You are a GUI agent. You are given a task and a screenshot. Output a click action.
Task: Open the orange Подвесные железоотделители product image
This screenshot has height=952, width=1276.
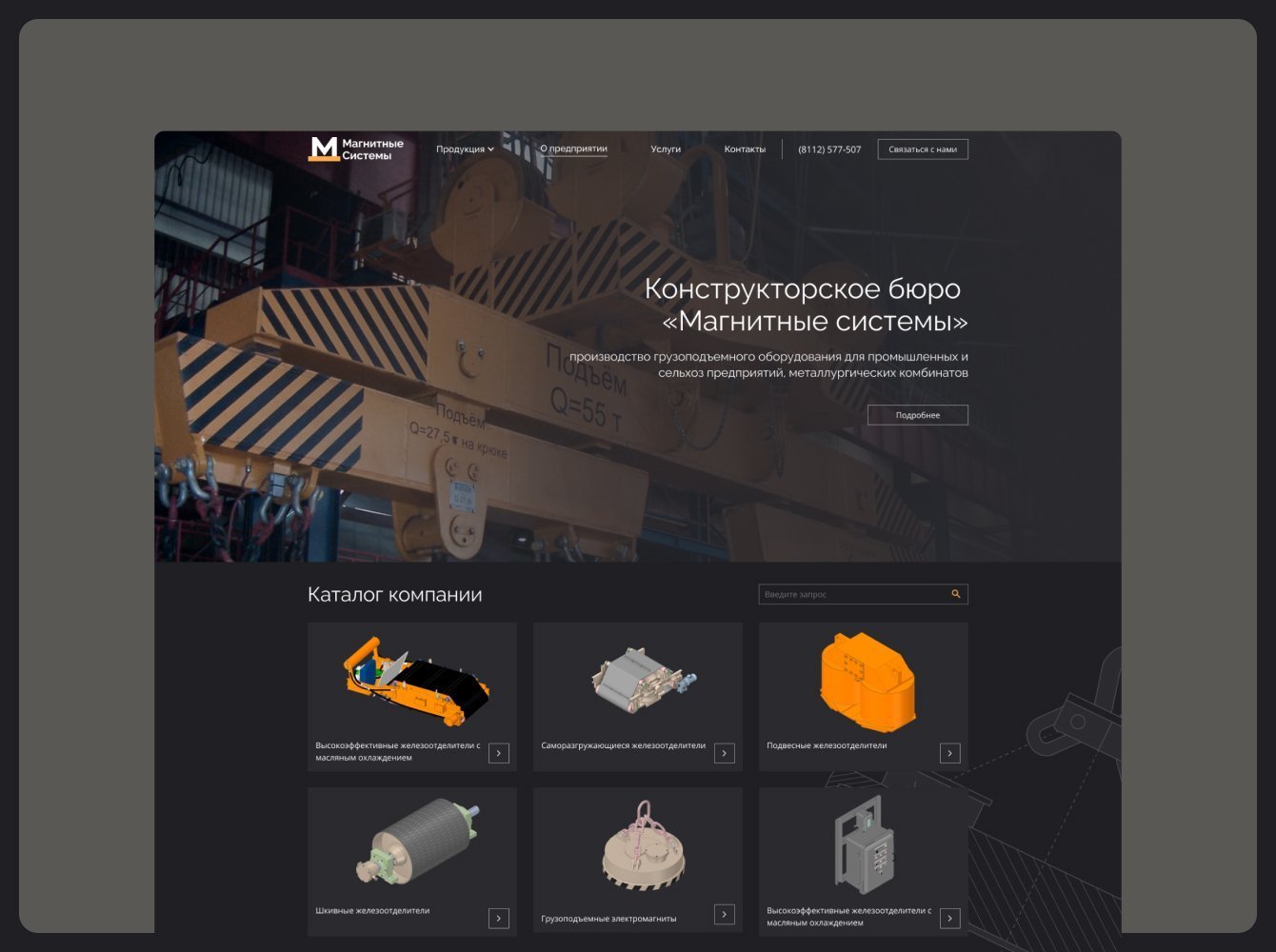click(x=867, y=681)
